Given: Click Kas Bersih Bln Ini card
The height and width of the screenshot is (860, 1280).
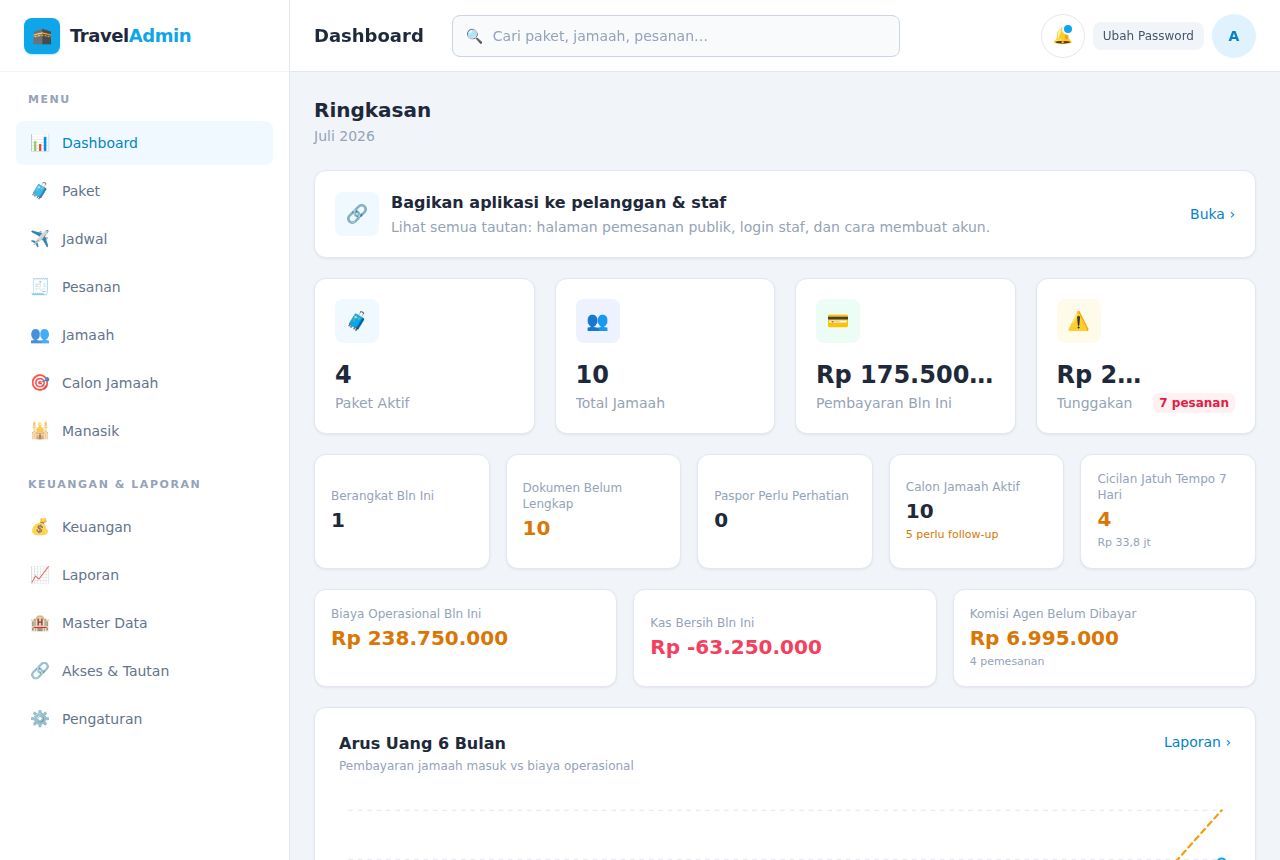Looking at the screenshot, I should [x=785, y=638].
